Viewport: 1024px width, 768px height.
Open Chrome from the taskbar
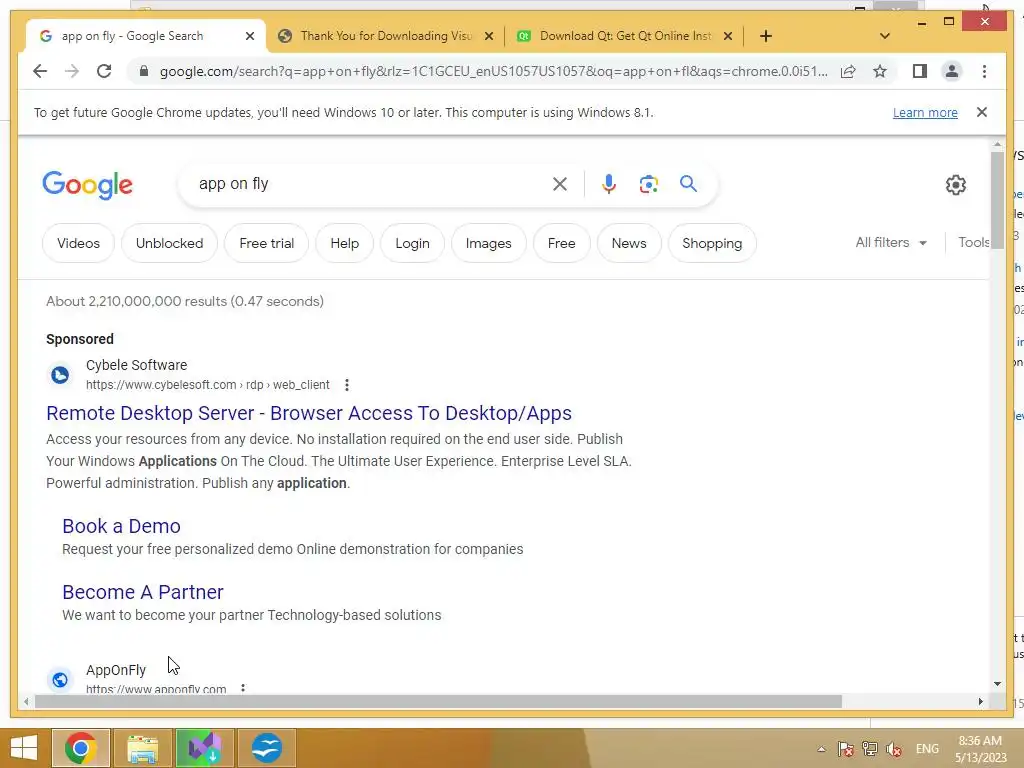[80, 748]
